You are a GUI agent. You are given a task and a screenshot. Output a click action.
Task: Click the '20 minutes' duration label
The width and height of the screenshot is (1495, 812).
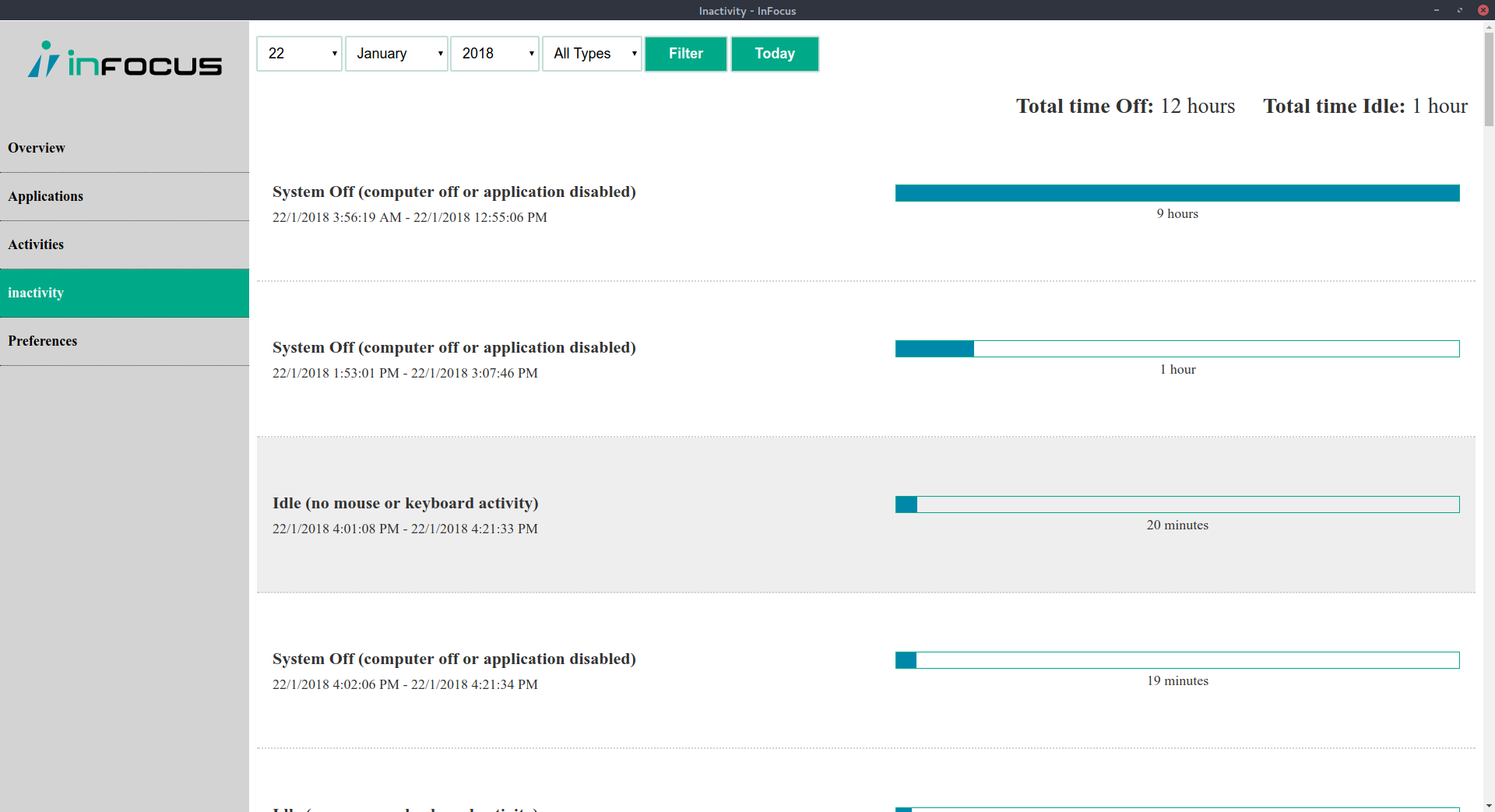(x=1177, y=525)
